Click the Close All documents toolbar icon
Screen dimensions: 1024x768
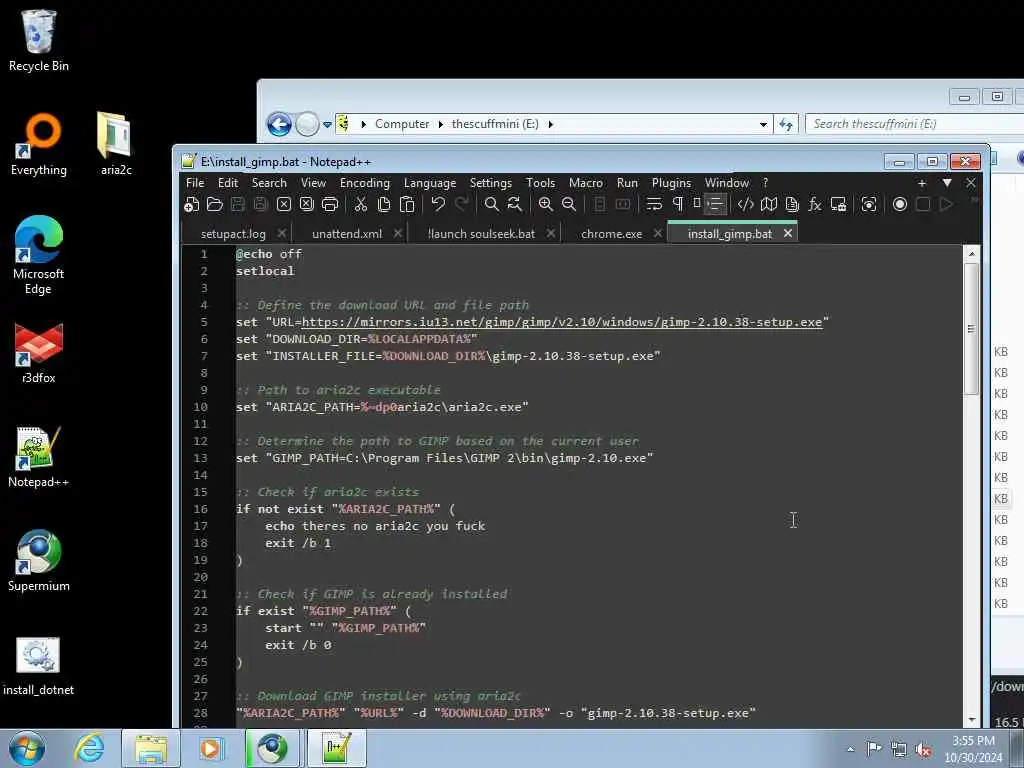(x=307, y=205)
